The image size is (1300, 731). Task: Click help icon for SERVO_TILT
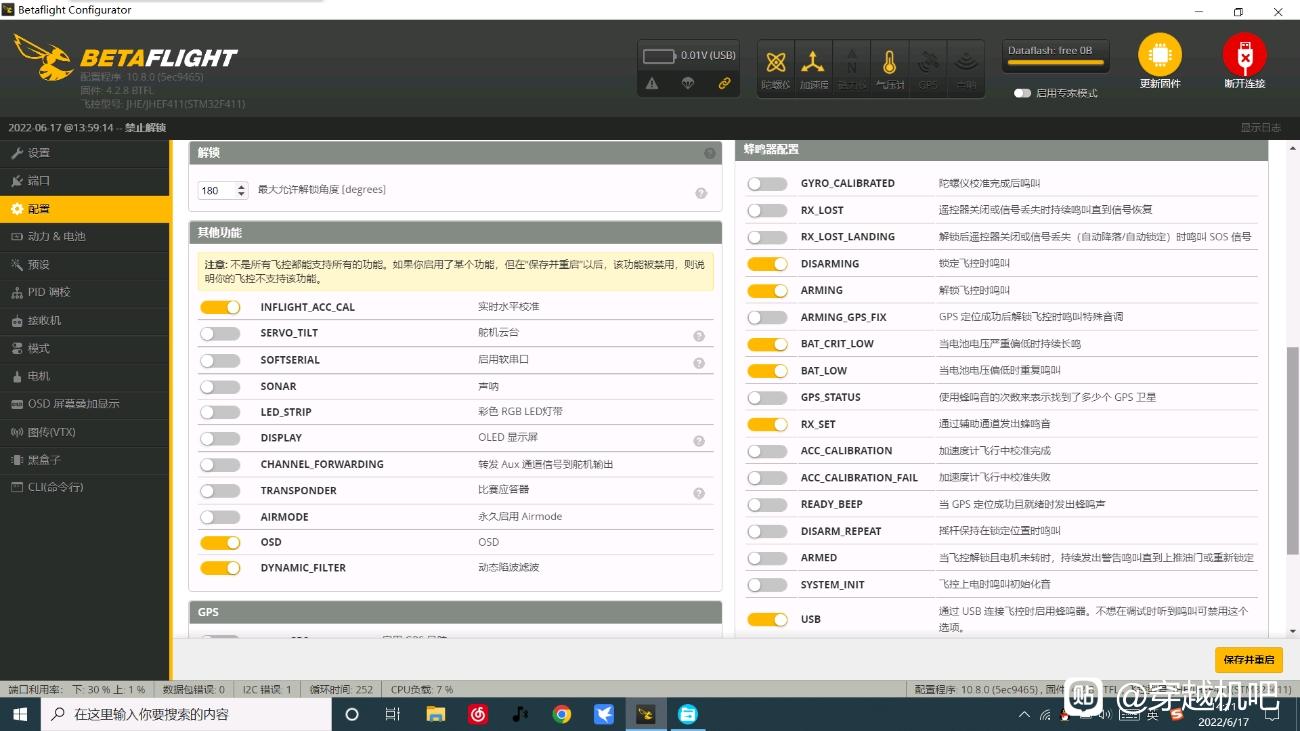click(x=699, y=336)
